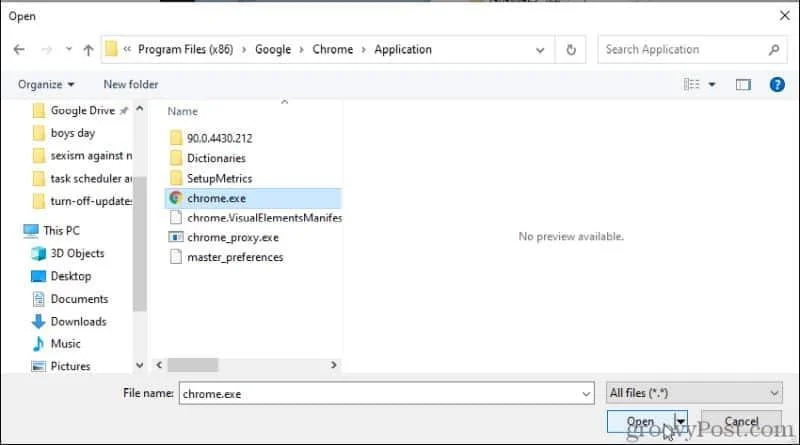The image size is (800, 445).
Task: Open the Organize menu
Action: coord(46,84)
